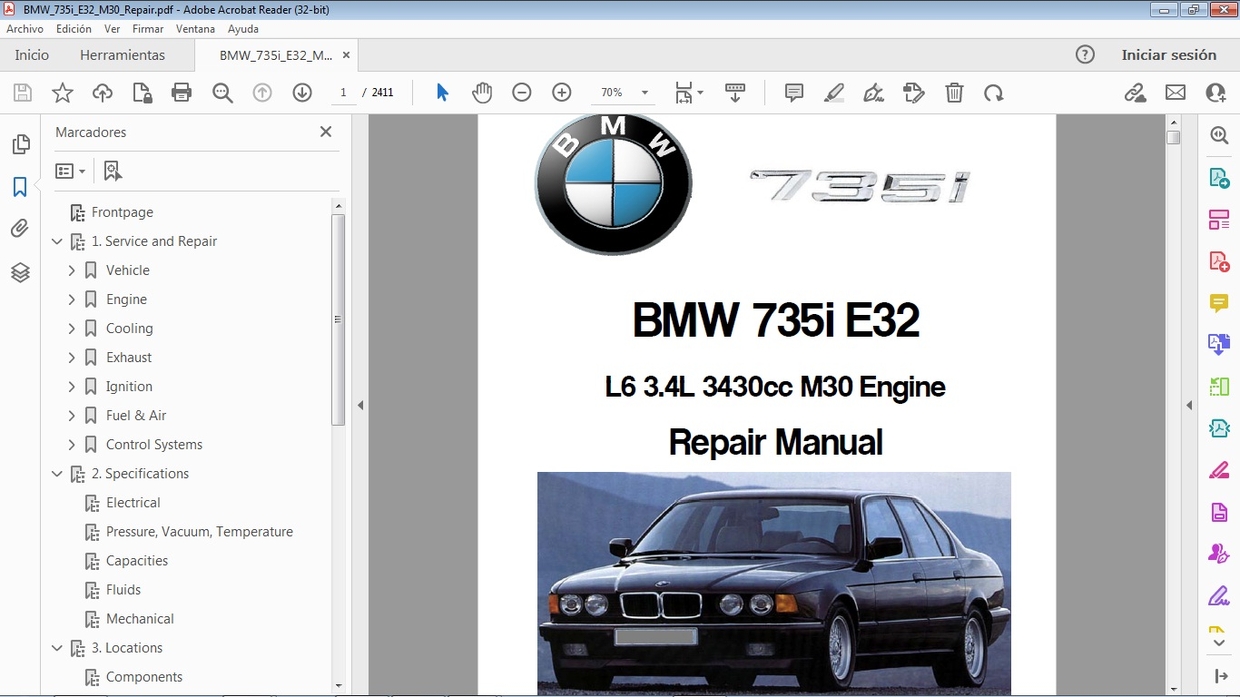Rotate the page view
The image size is (1240, 697).
pos(993,93)
